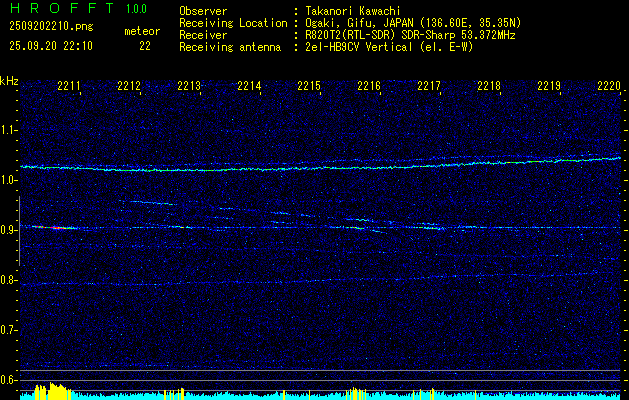The width and height of the screenshot is (629, 400).
Task: Click the kHz axis unit label
Action: click(9, 81)
